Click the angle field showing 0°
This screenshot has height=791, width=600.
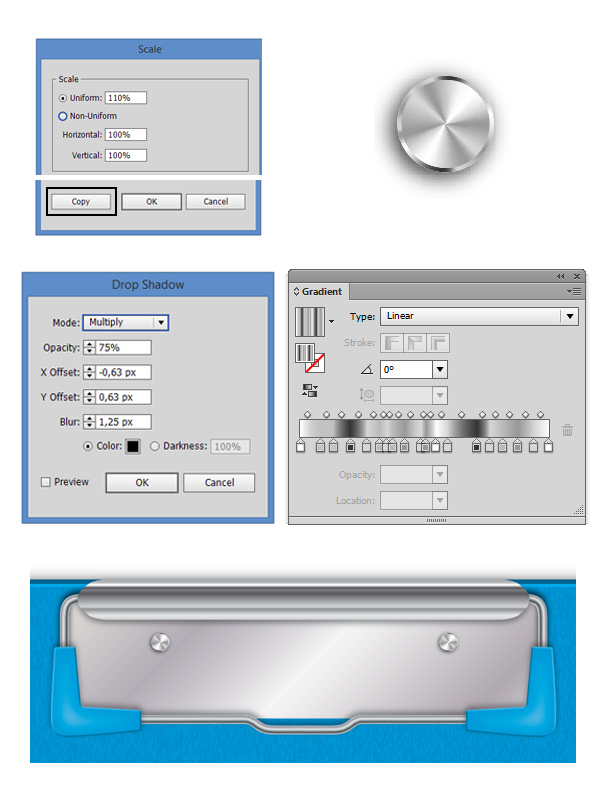click(x=407, y=369)
